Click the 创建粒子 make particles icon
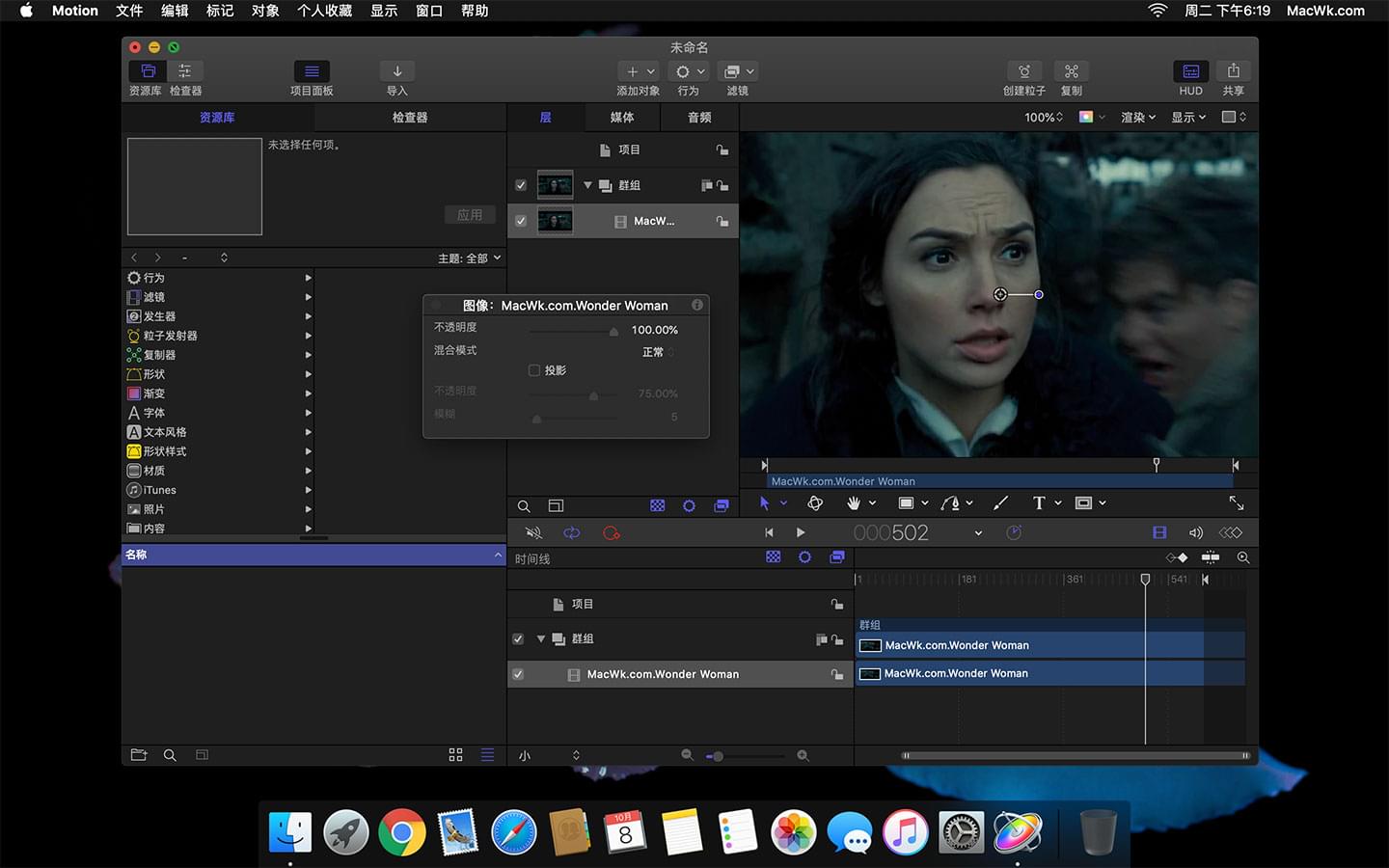Viewport: 1389px width, 868px height. [x=1024, y=71]
